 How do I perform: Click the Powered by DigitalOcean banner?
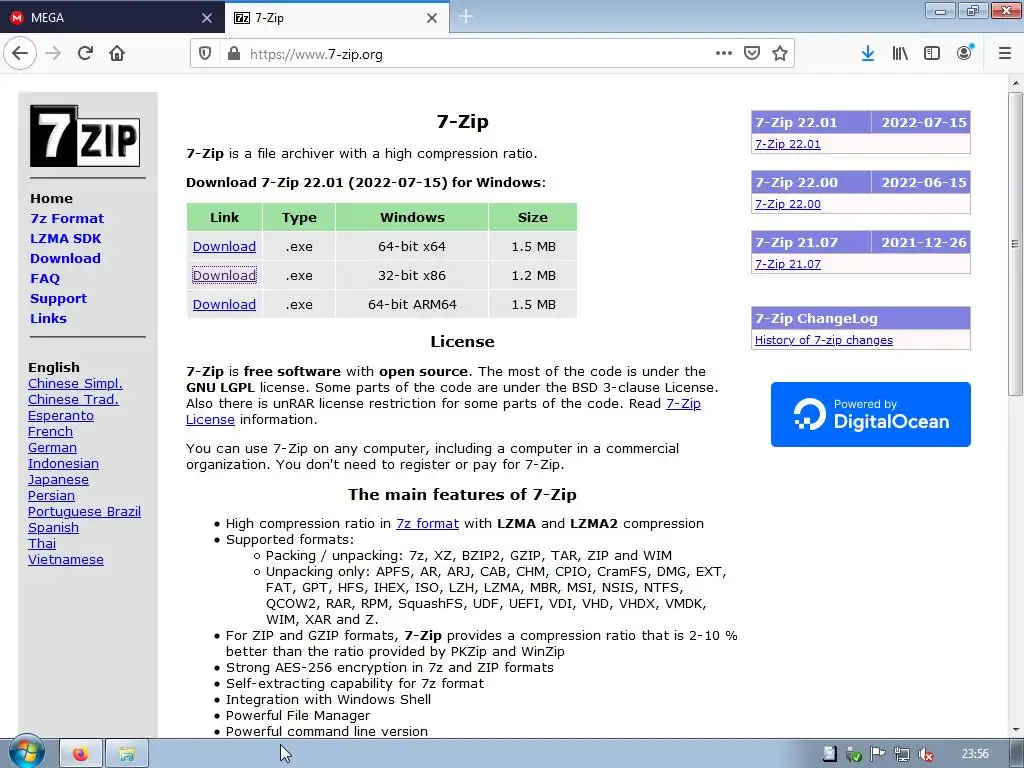871,415
